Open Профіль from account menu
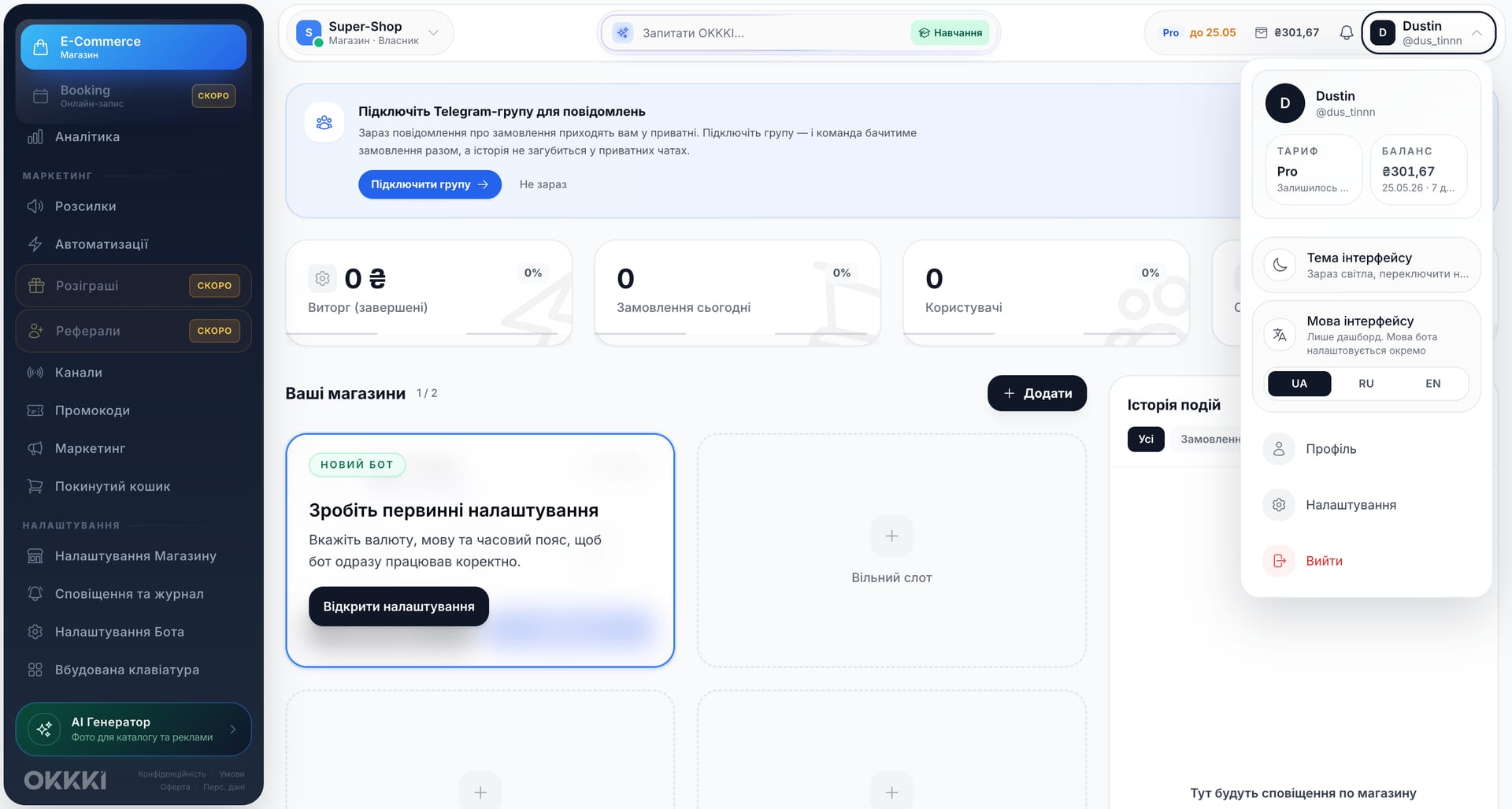 (x=1366, y=449)
